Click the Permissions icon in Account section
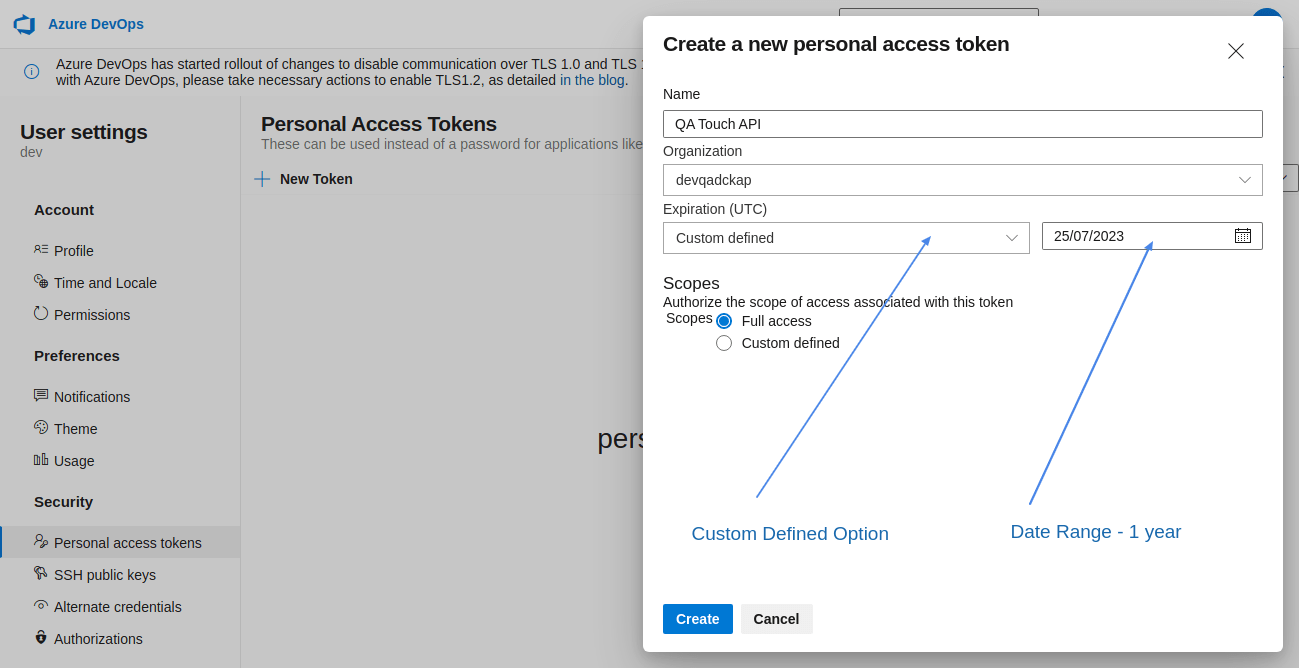 coord(40,314)
